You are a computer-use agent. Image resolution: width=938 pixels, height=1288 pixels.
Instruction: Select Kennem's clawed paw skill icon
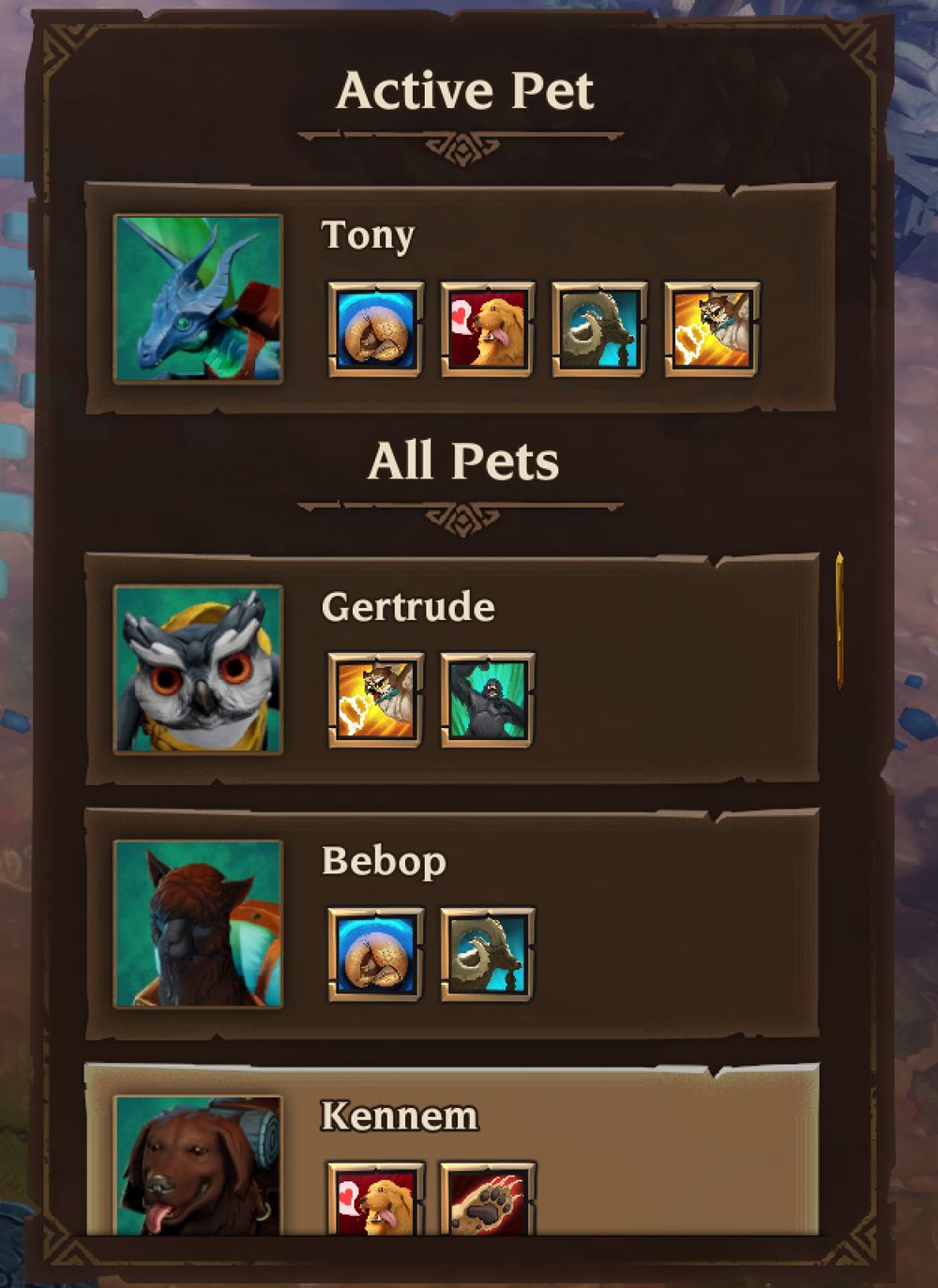click(x=488, y=1198)
